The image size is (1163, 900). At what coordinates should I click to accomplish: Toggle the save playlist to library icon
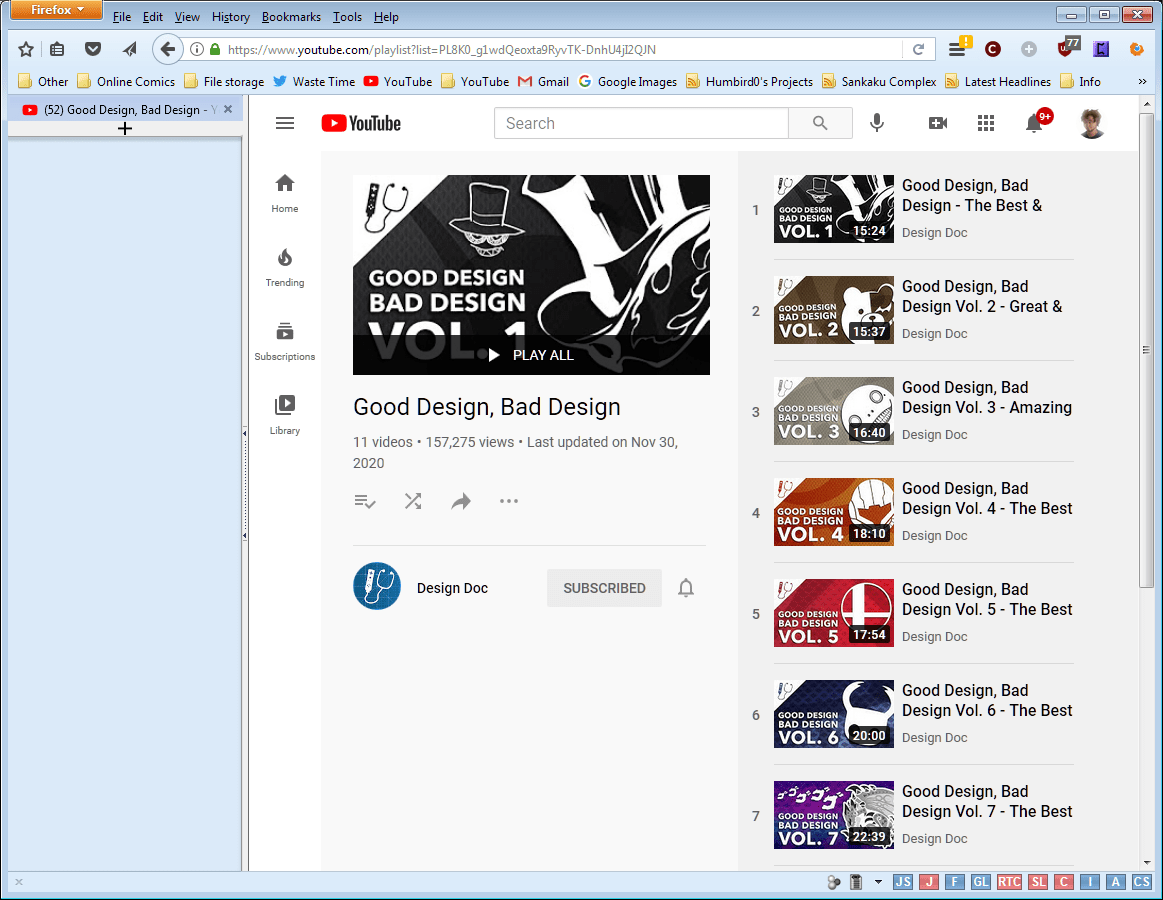tap(365, 501)
